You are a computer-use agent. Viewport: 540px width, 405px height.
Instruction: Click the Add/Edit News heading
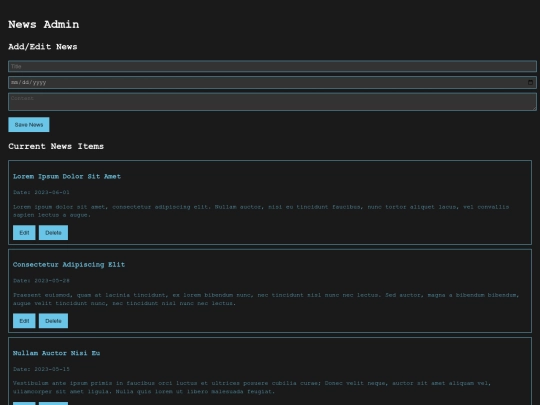[43, 46]
